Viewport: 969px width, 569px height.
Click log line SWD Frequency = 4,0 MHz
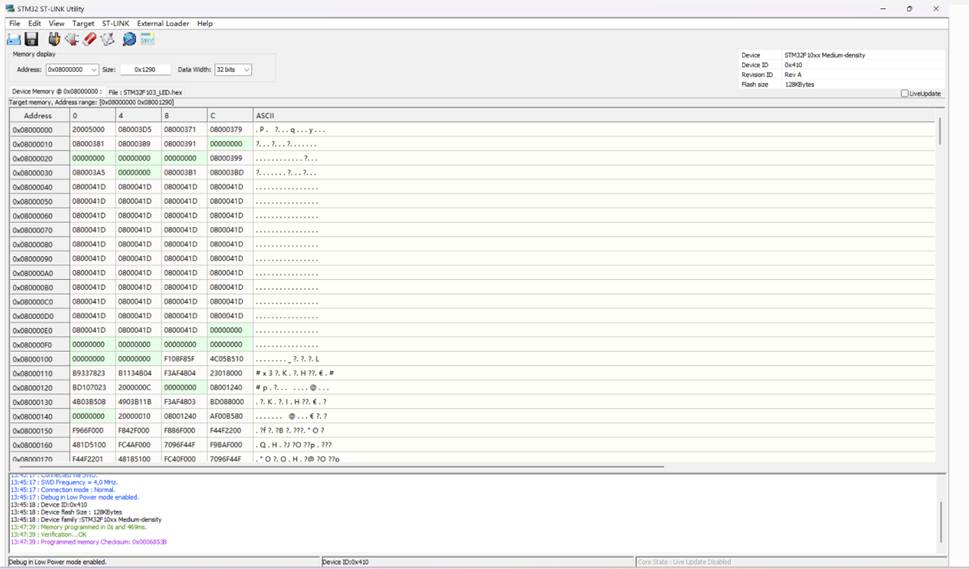pyautogui.click(x=64, y=483)
